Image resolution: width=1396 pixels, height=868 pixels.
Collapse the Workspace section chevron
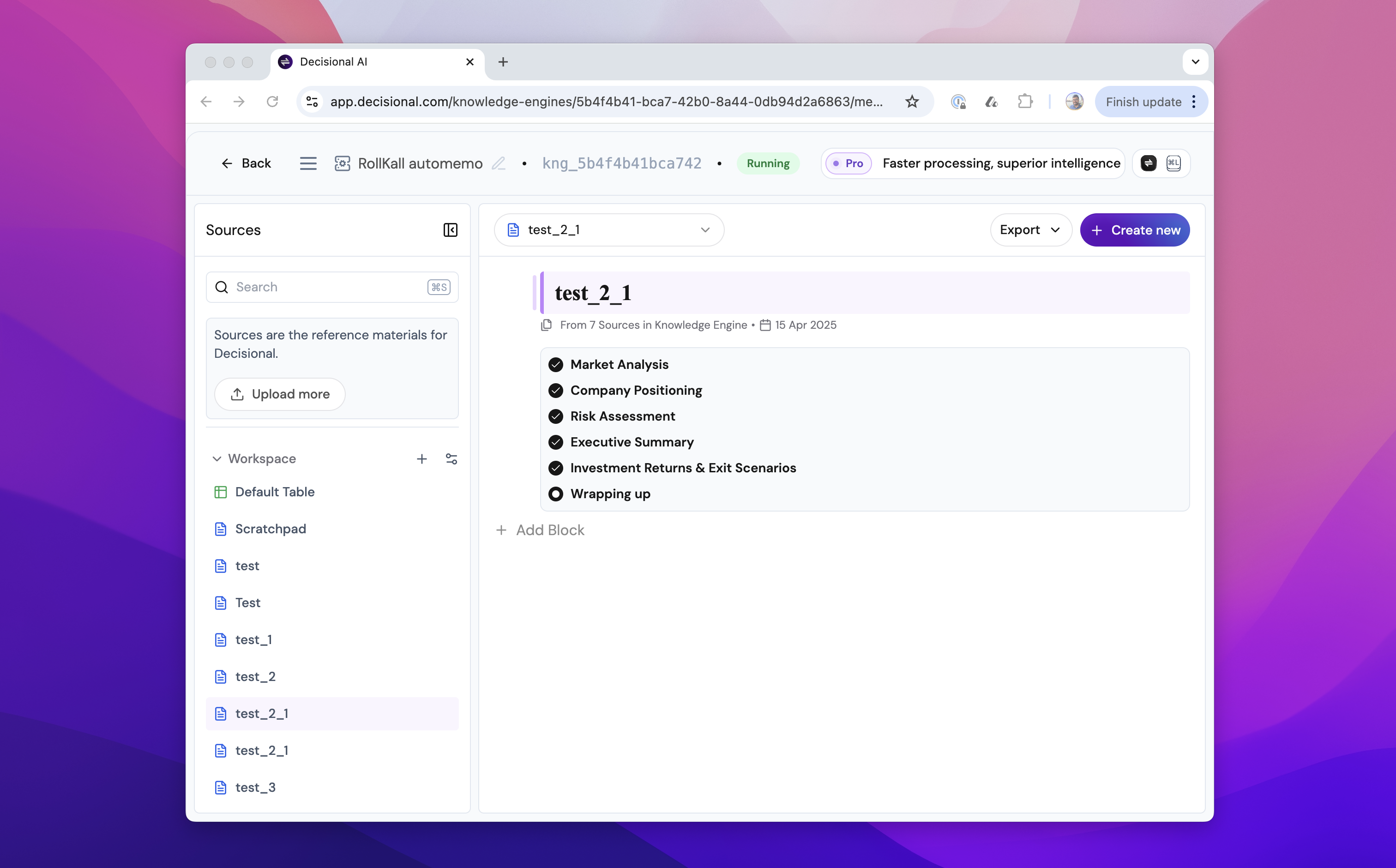coord(217,458)
